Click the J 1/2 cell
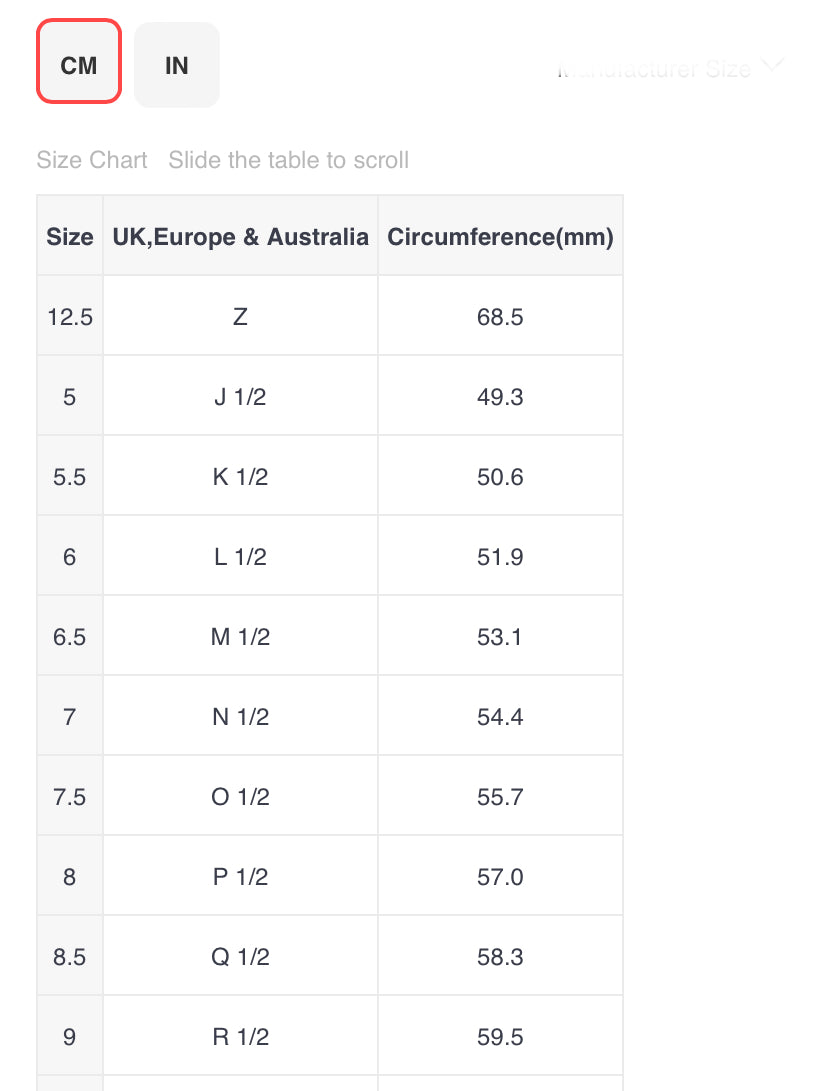Screen dimensions: 828x1091 point(240,397)
